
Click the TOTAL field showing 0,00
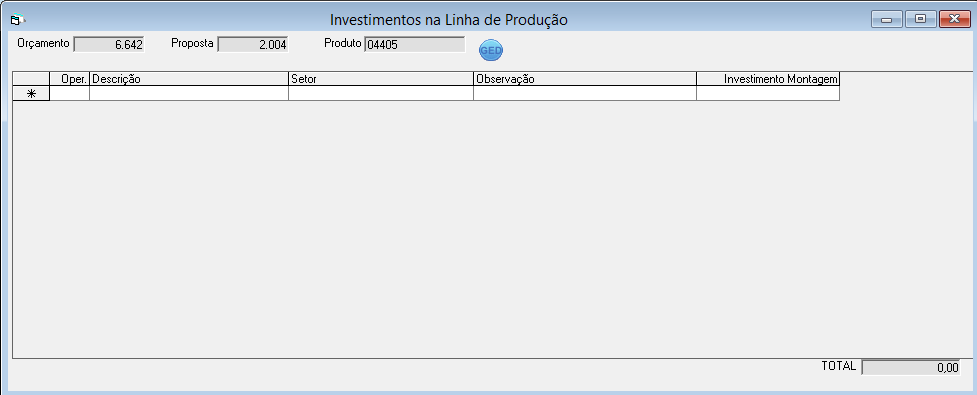tap(911, 367)
